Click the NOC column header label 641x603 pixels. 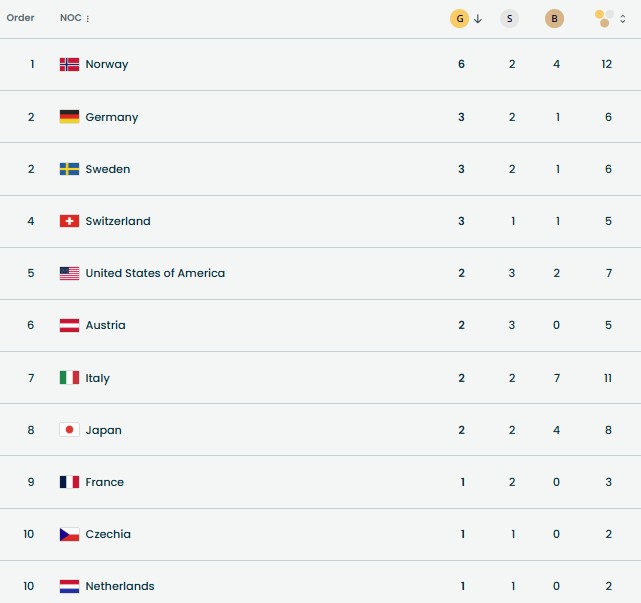70,18
